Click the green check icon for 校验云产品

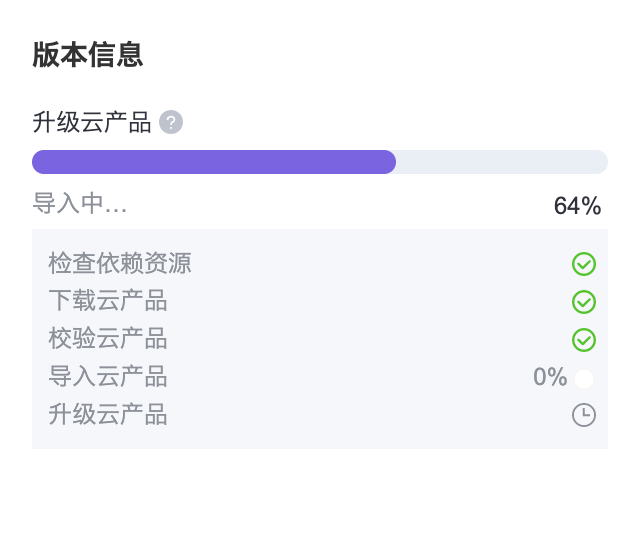(584, 340)
